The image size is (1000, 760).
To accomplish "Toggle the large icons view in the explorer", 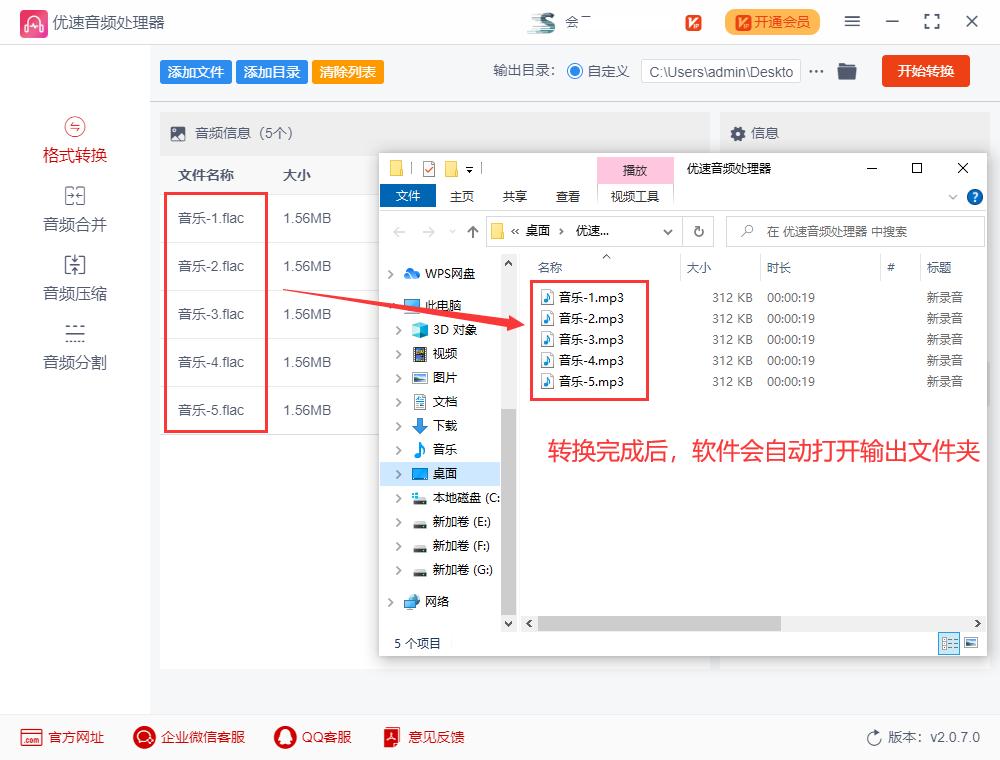I will (970, 643).
